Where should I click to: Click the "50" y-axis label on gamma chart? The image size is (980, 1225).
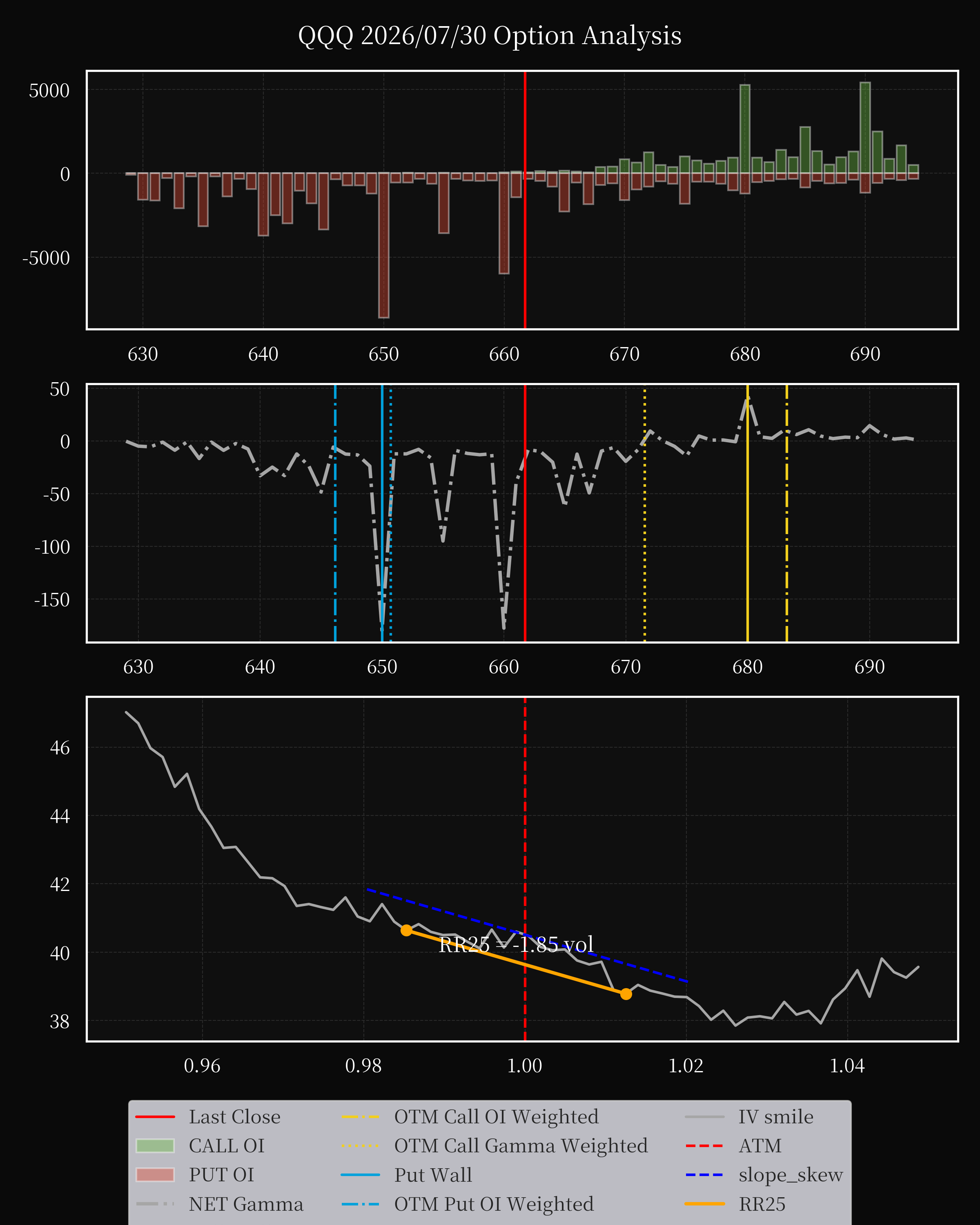tap(60, 389)
